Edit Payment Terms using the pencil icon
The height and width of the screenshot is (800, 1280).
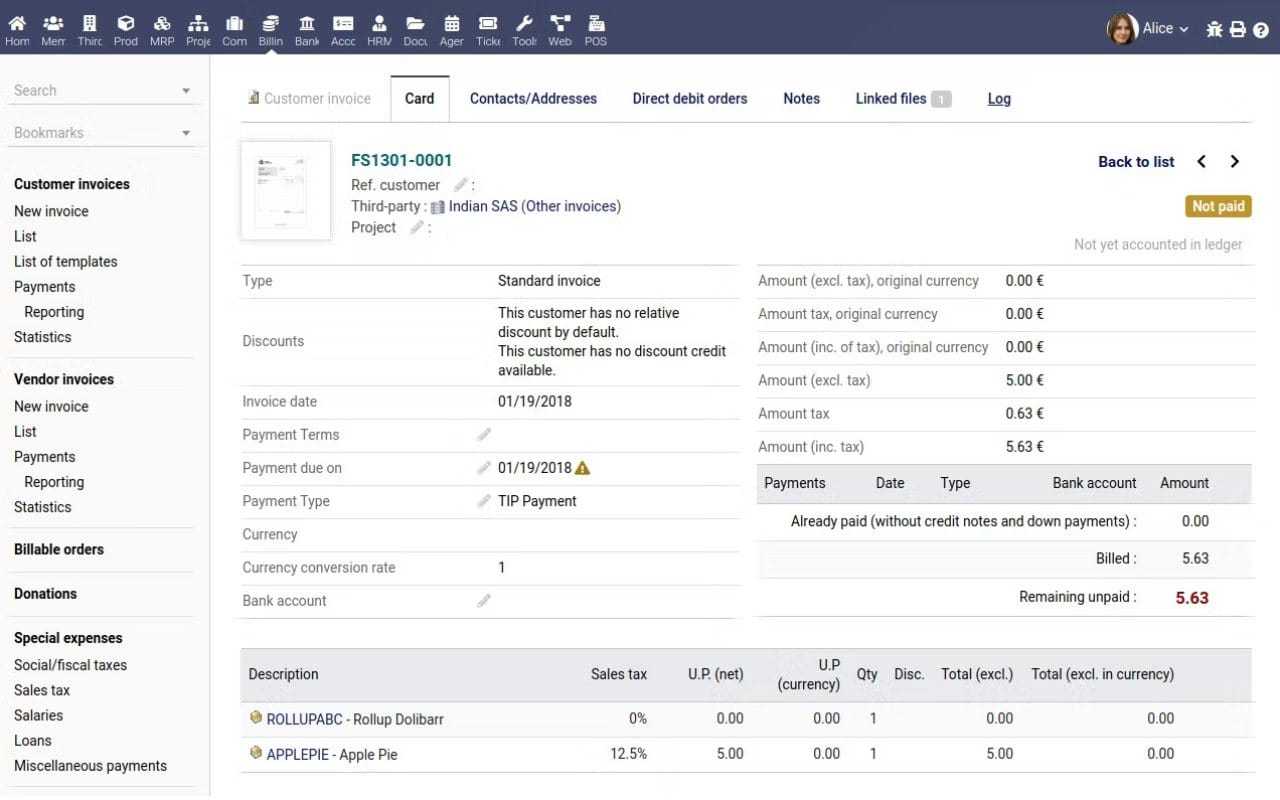(483, 434)
